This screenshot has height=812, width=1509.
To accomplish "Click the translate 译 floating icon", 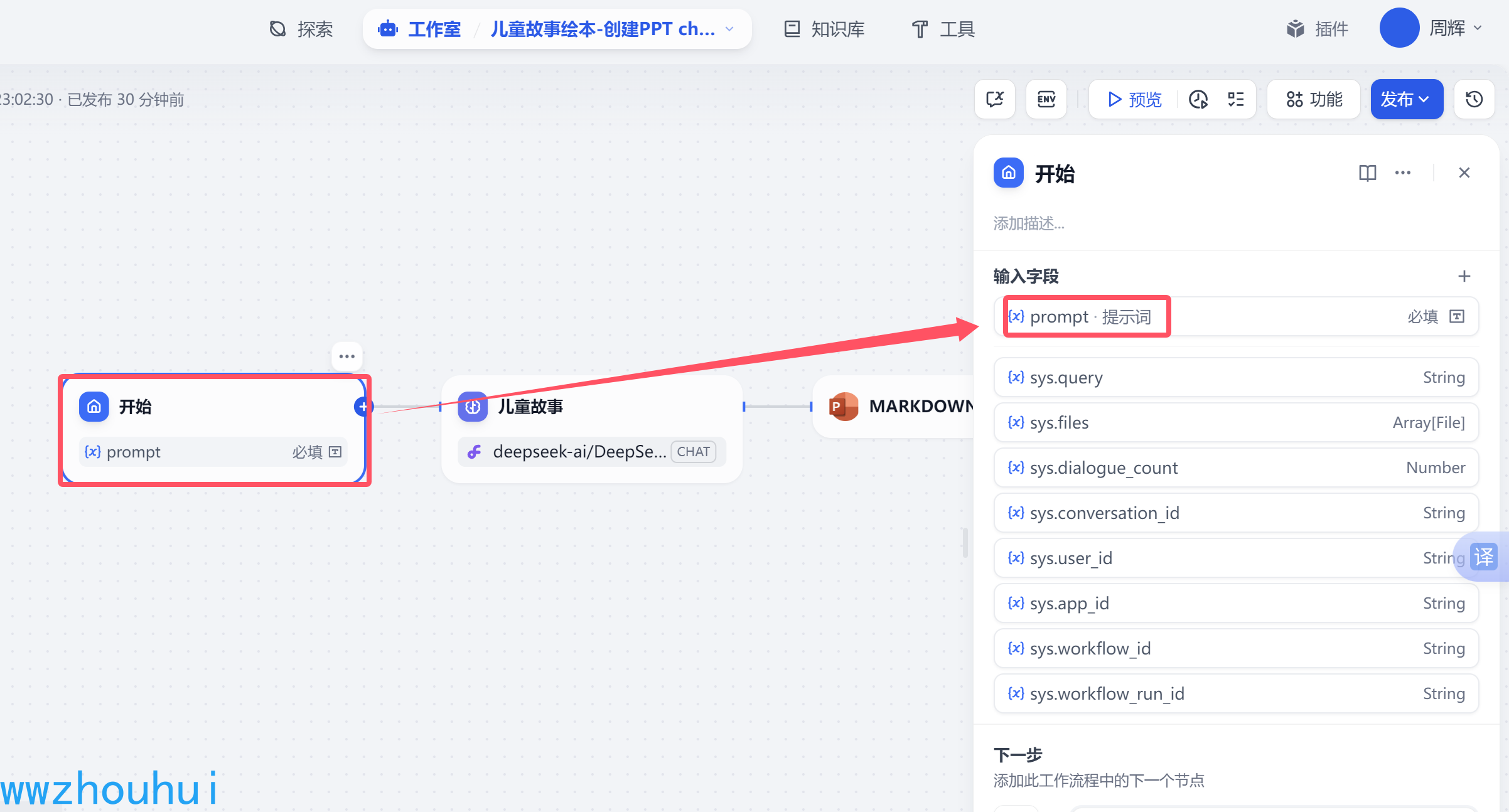I will [x=1484, y=557].
